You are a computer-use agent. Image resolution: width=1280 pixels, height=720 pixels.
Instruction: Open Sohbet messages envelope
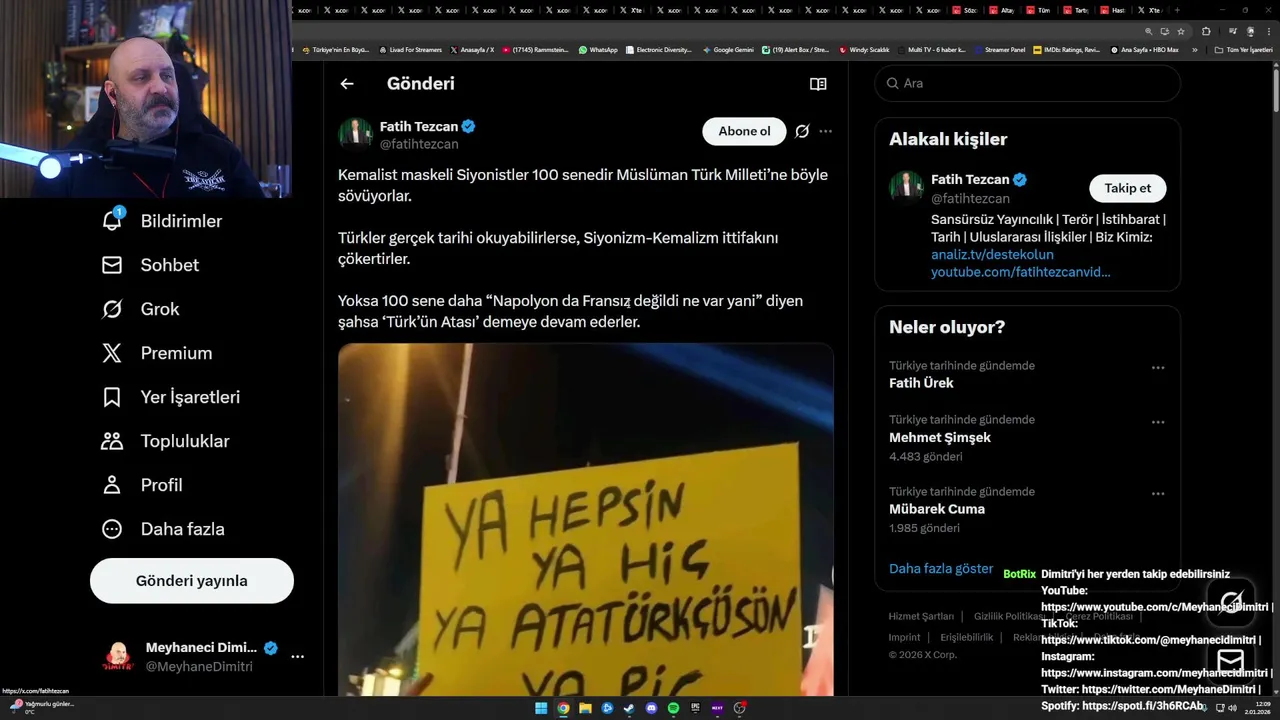coord(112,265)
